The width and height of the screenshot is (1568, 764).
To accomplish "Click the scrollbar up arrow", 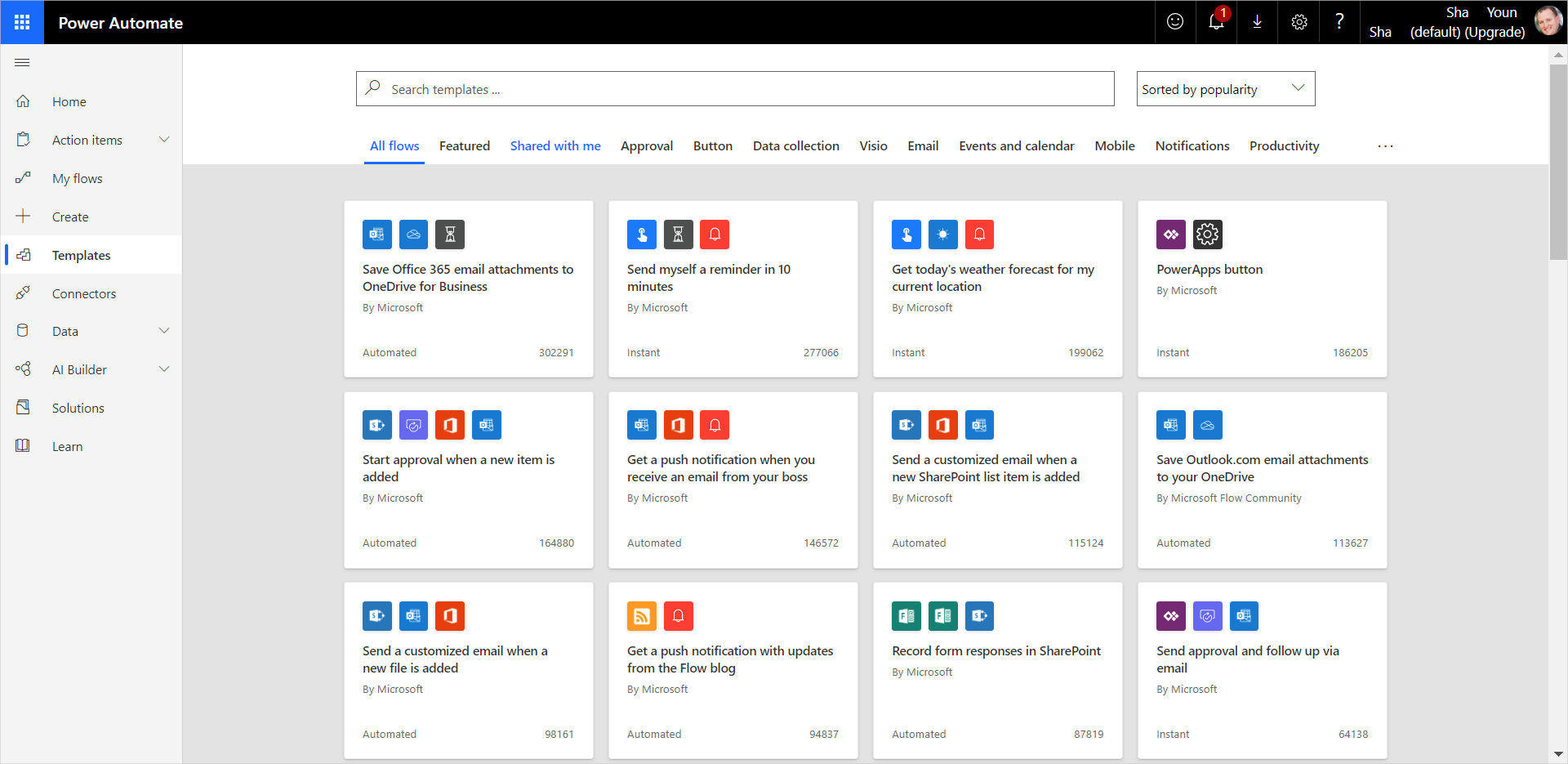I will point(1558,55).
